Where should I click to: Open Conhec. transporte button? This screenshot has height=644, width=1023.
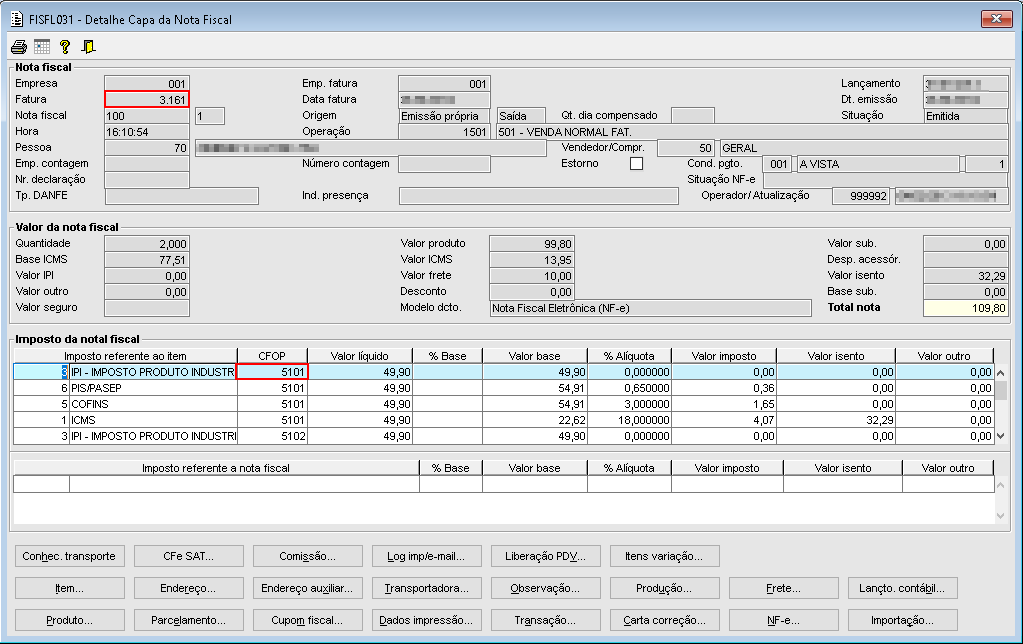point(69,557)
